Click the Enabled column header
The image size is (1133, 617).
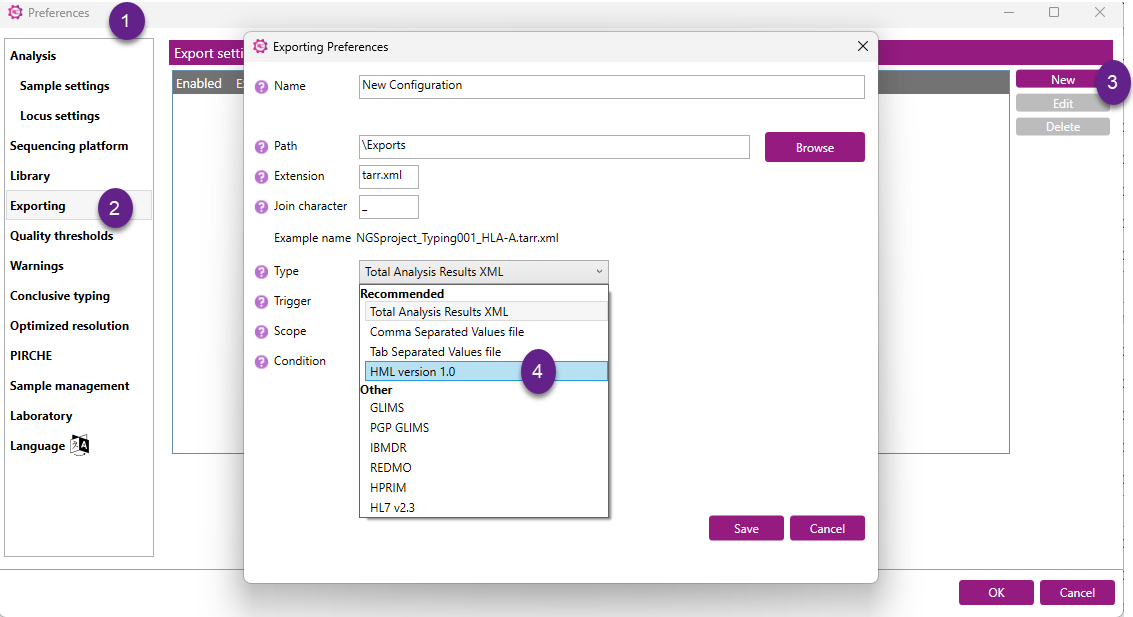point(199,83)
